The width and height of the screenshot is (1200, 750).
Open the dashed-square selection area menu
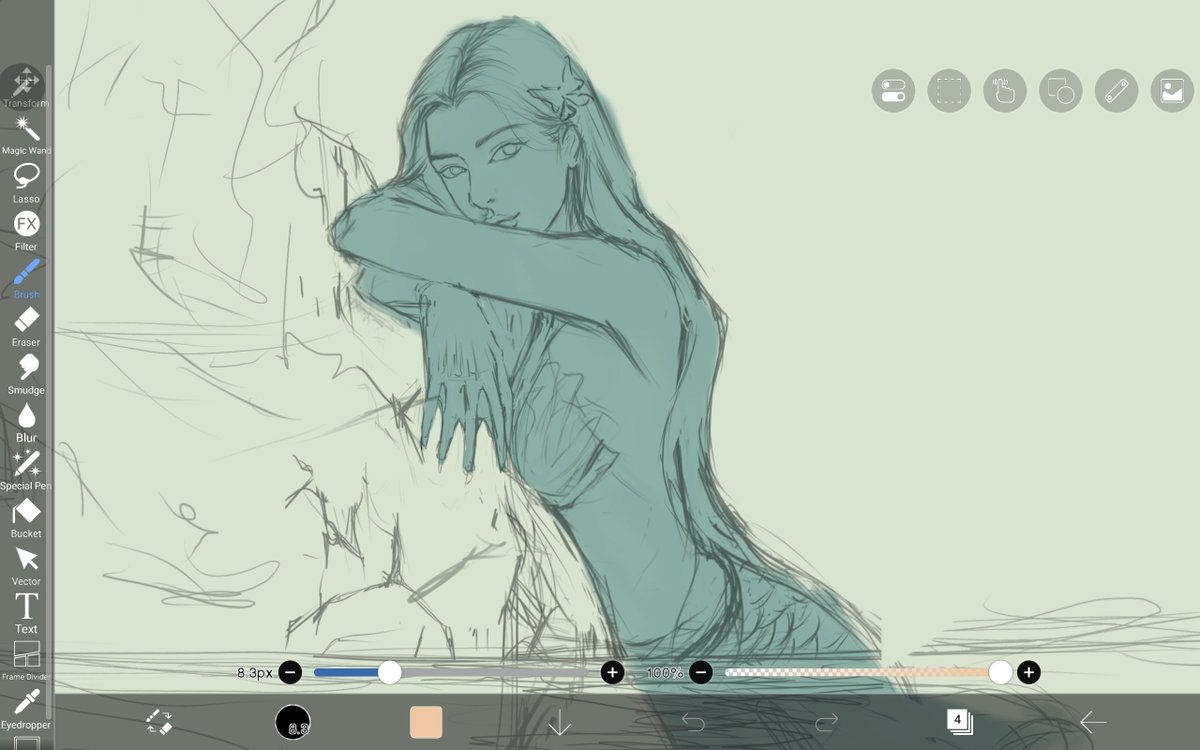pyautogui.click(x=949, y=91)
